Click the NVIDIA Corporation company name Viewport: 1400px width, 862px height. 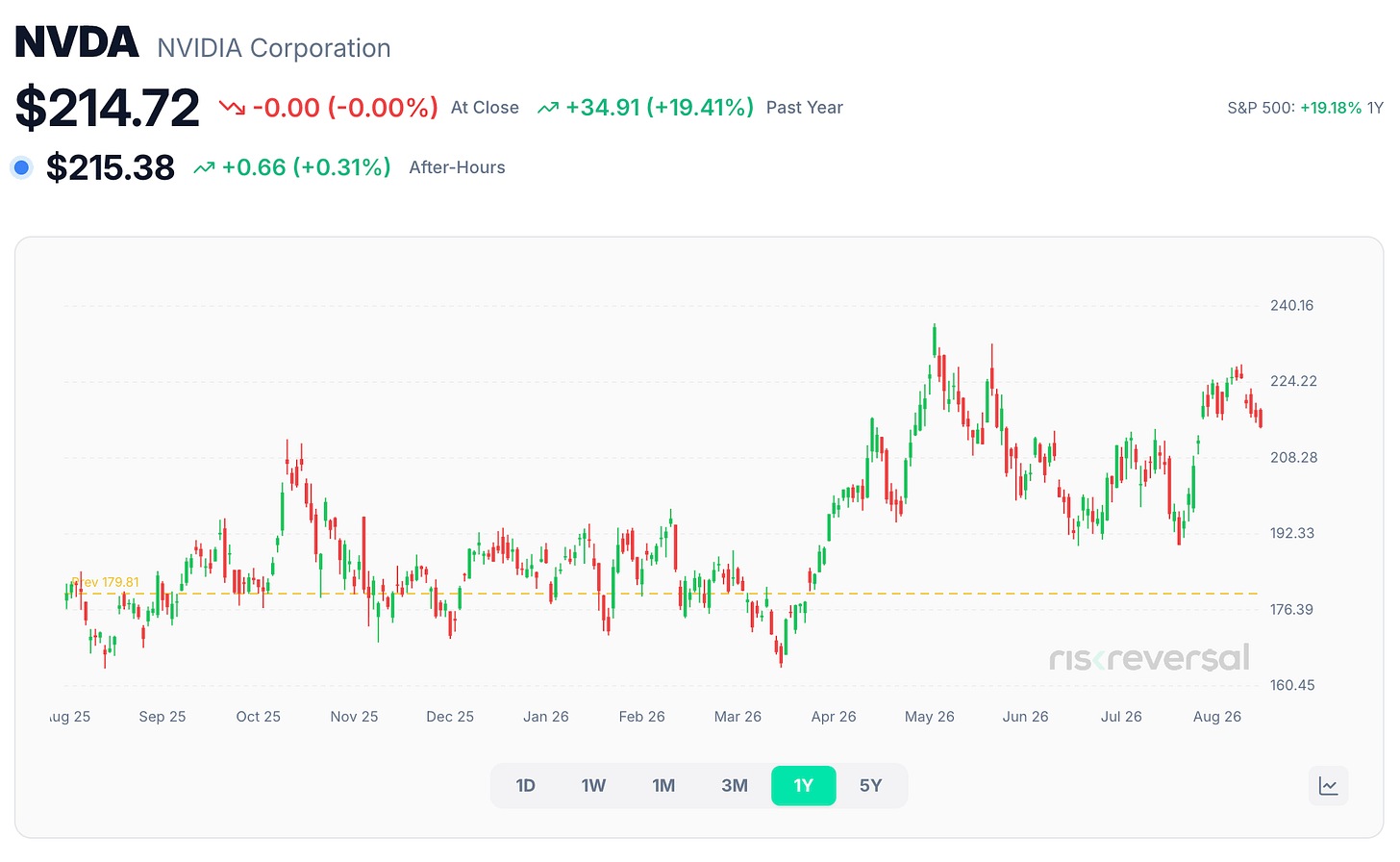pyautogui.click(x=274, y=48)
